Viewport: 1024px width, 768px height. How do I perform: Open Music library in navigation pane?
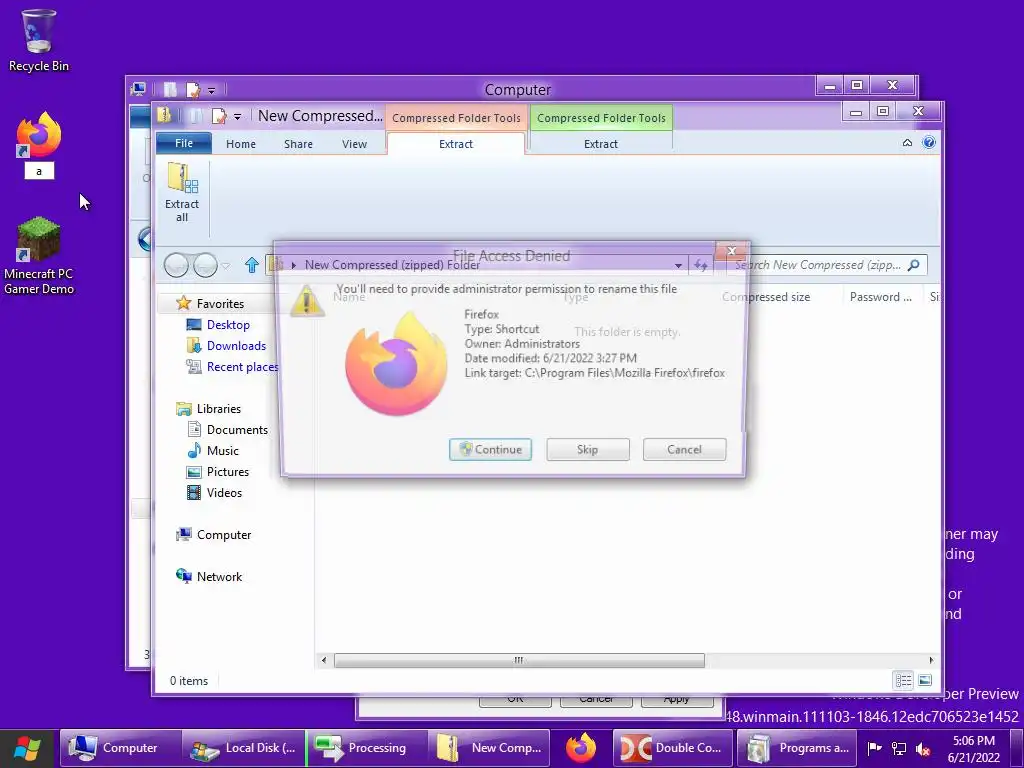(x=222, y=450)
